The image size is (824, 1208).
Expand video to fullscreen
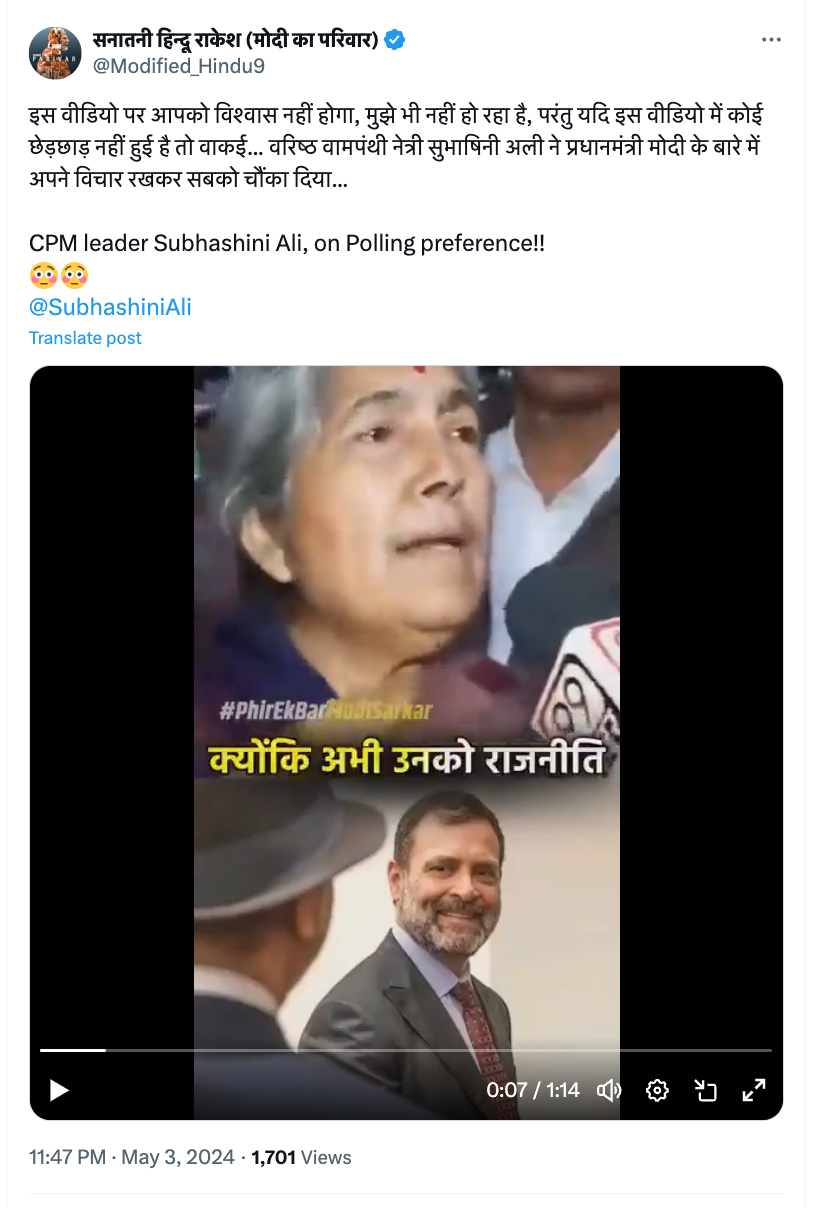click(x=754, y=1090)
